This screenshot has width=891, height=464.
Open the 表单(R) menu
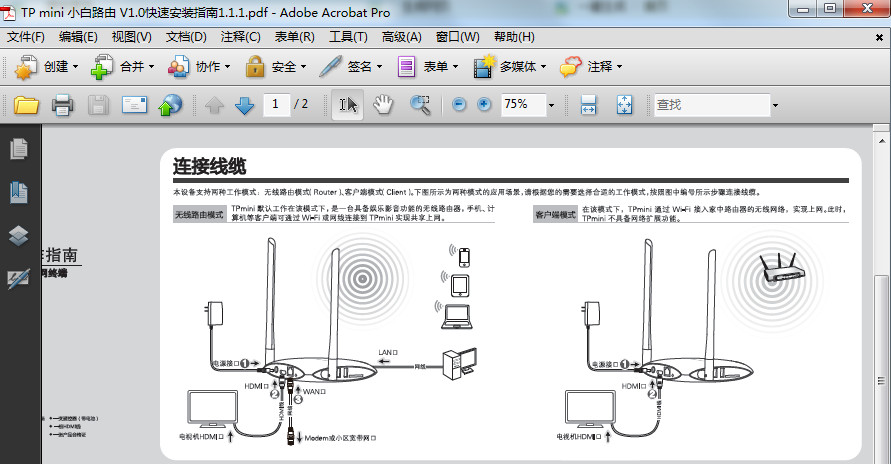click(x=294, y=37)
